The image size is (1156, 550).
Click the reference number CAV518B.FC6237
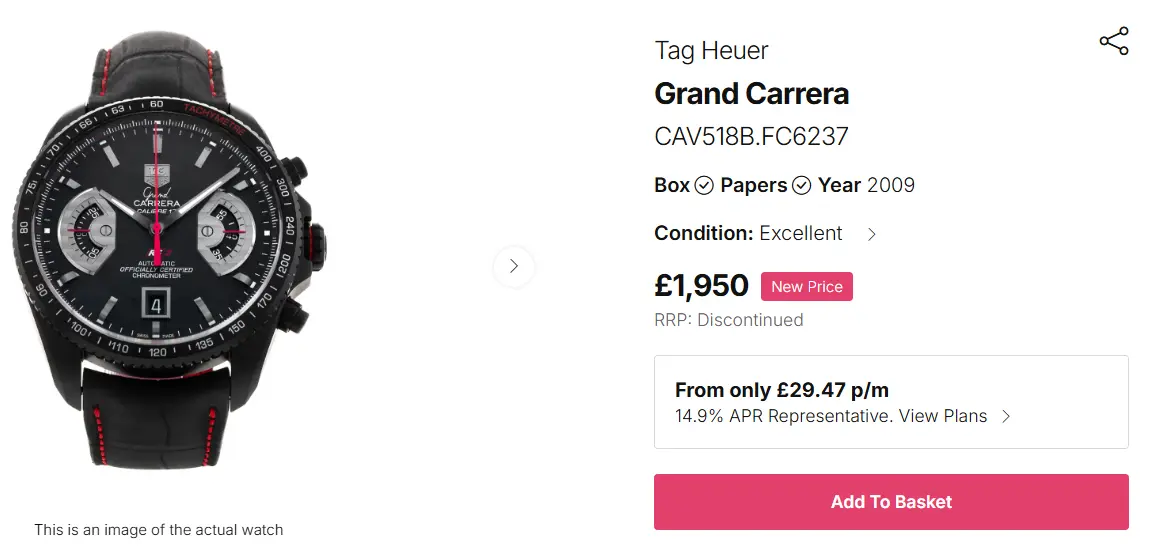tap(751, 137)
